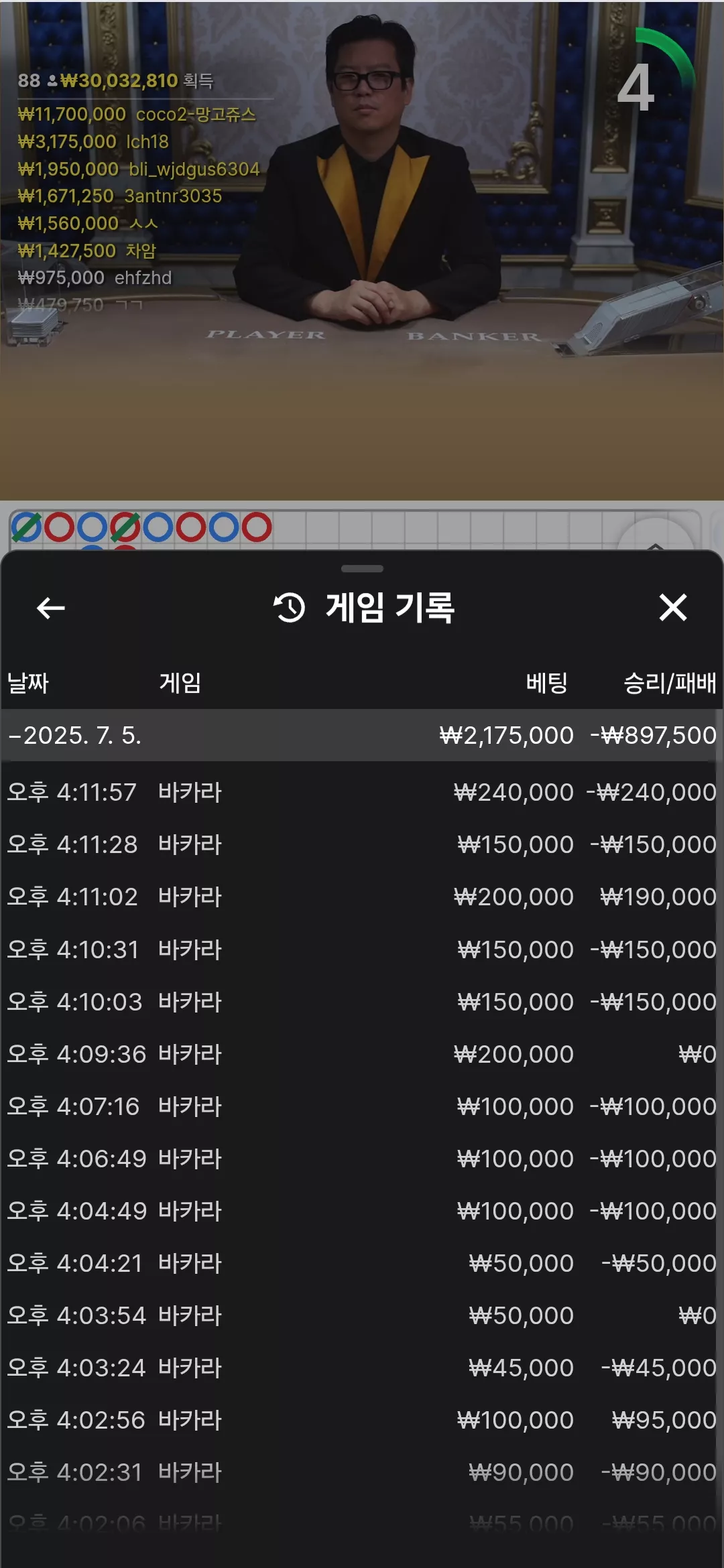Viewport: 724px width, 1568px height.
Task: Select the 오후 4:10:31 game row
Action: click(x=362, y=950)
